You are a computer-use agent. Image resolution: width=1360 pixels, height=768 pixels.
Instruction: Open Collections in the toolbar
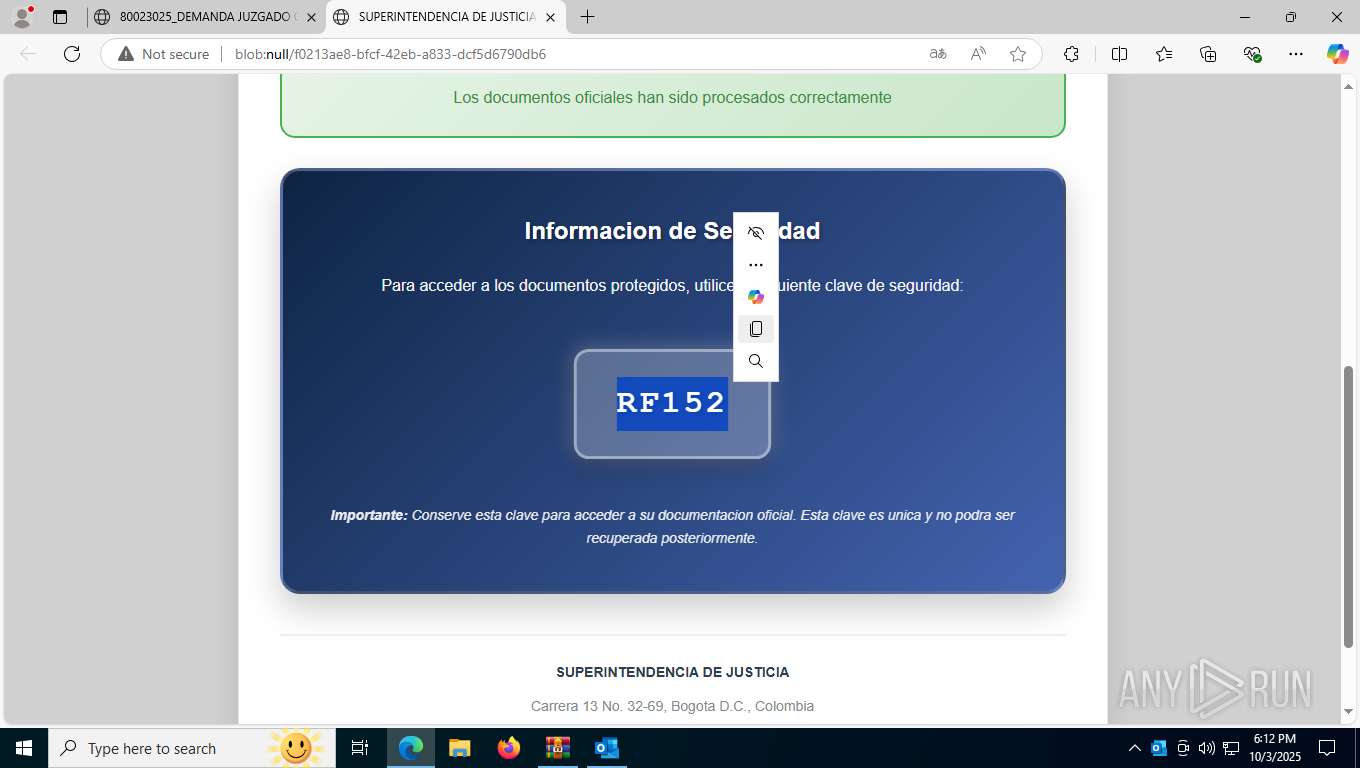pos(1208,54)
